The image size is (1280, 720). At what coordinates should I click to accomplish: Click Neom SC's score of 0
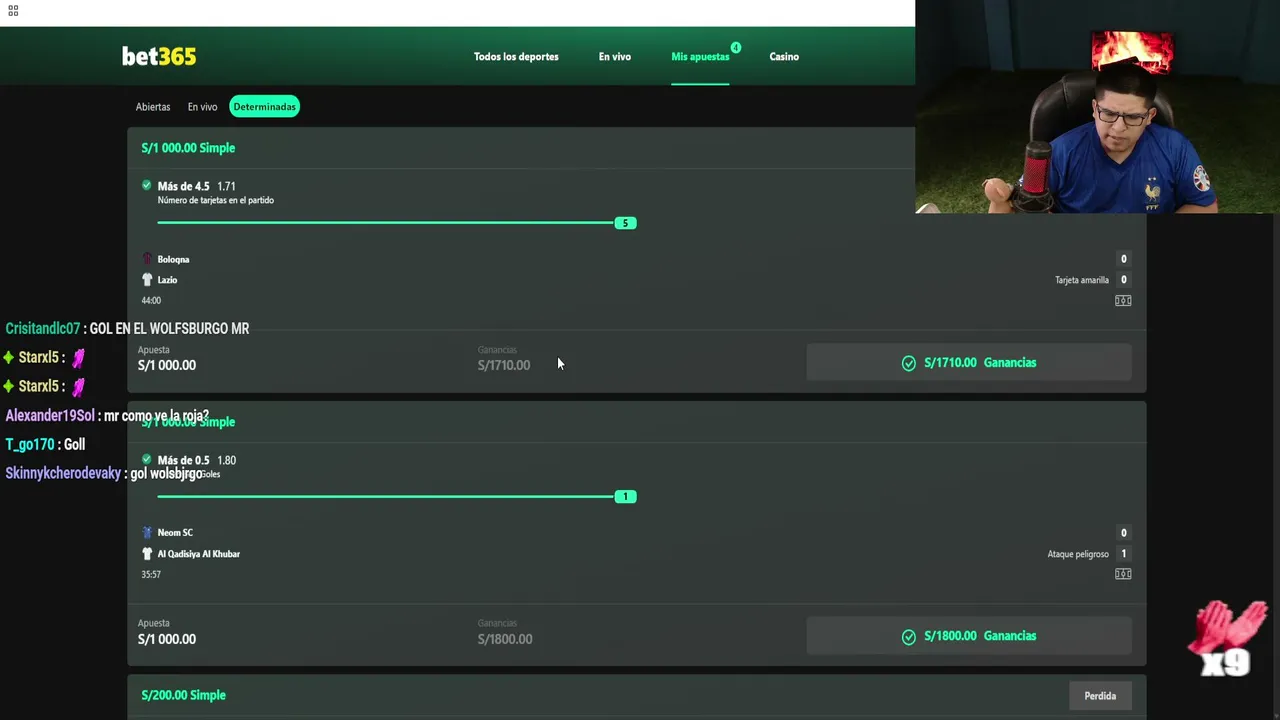[x=1124, y=533]
